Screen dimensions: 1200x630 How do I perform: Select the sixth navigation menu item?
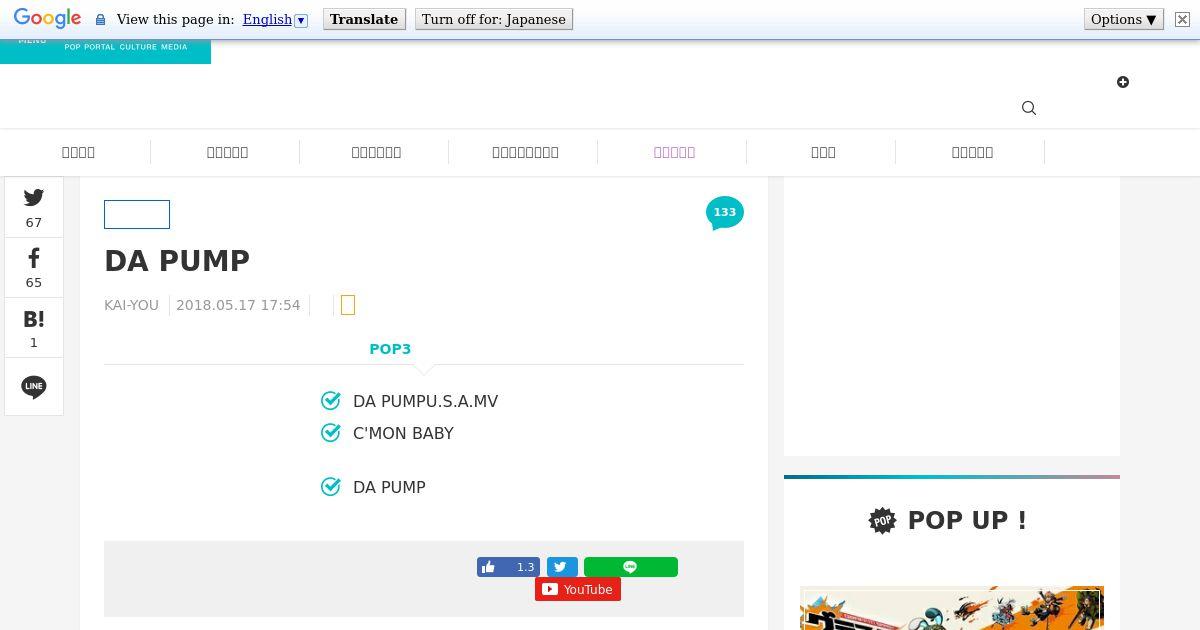(823, 152)
